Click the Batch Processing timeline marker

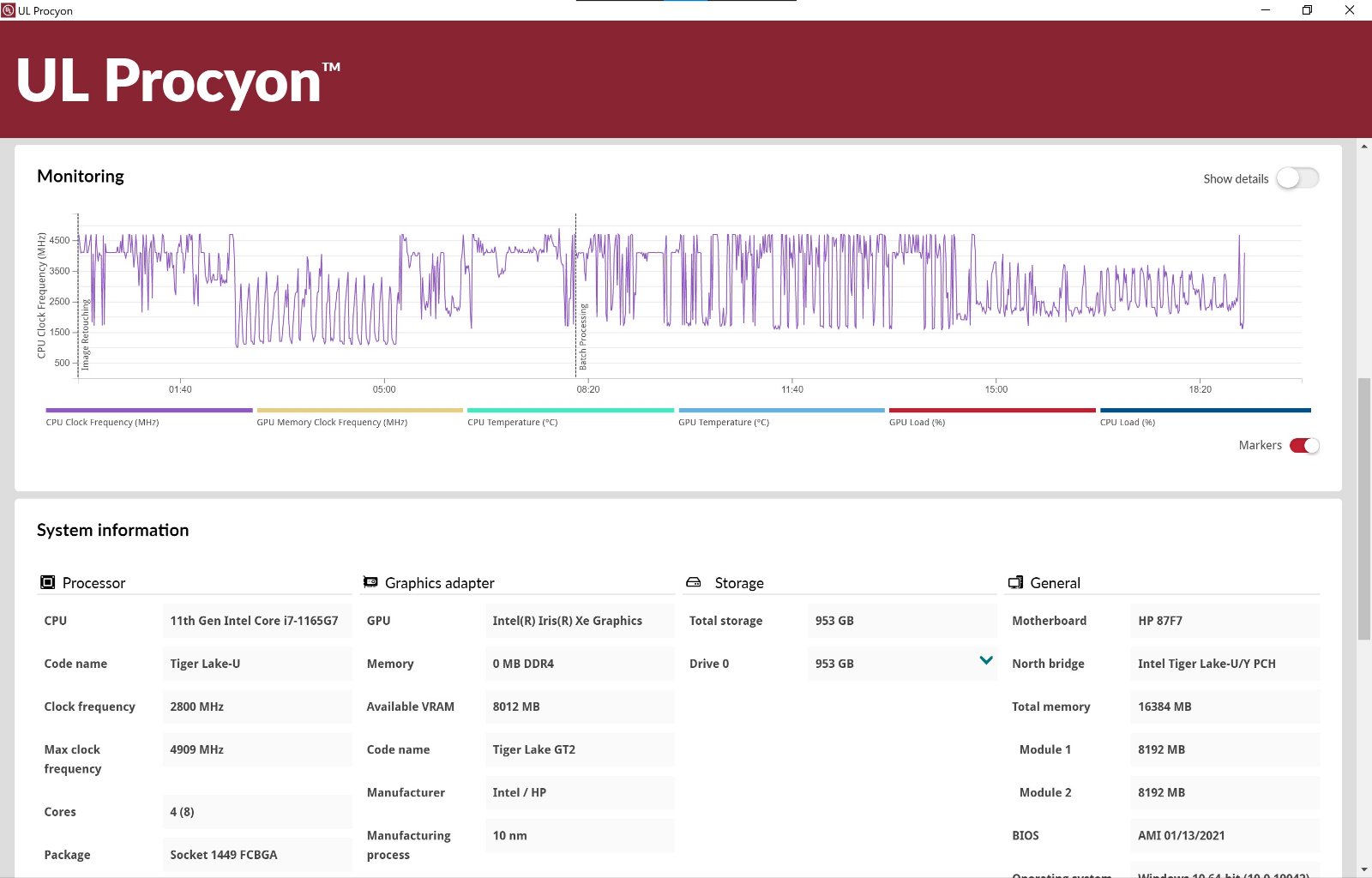click(583, 337)
